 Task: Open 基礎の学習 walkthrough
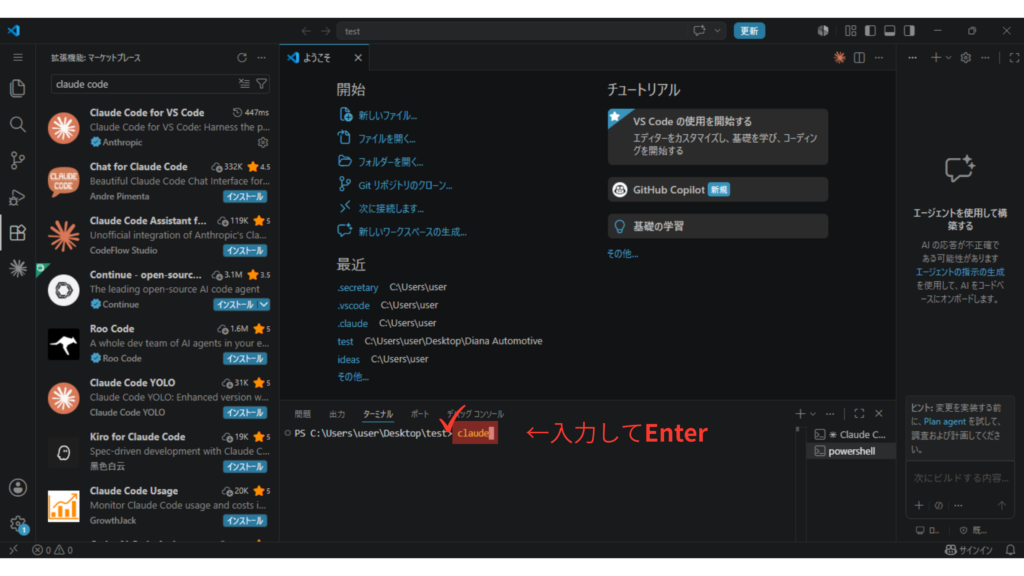[x=718, y=226]
